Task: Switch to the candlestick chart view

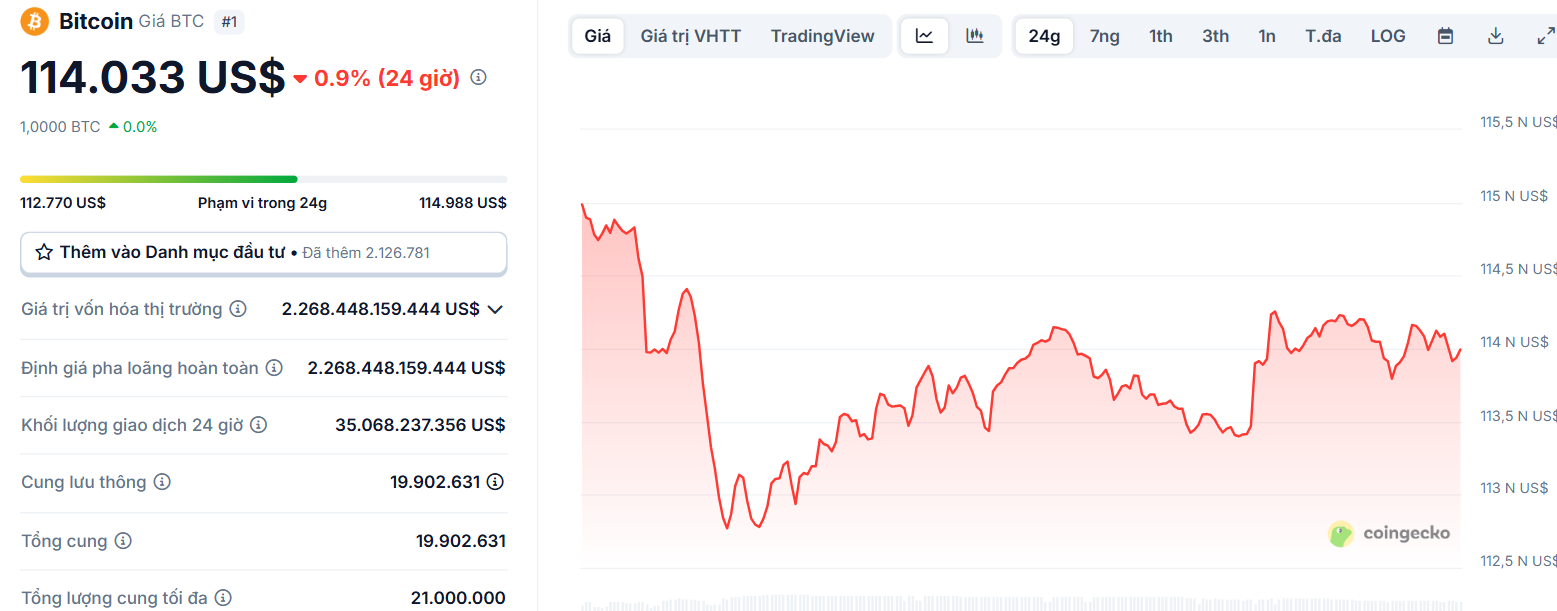Action: tap(975, 36)
